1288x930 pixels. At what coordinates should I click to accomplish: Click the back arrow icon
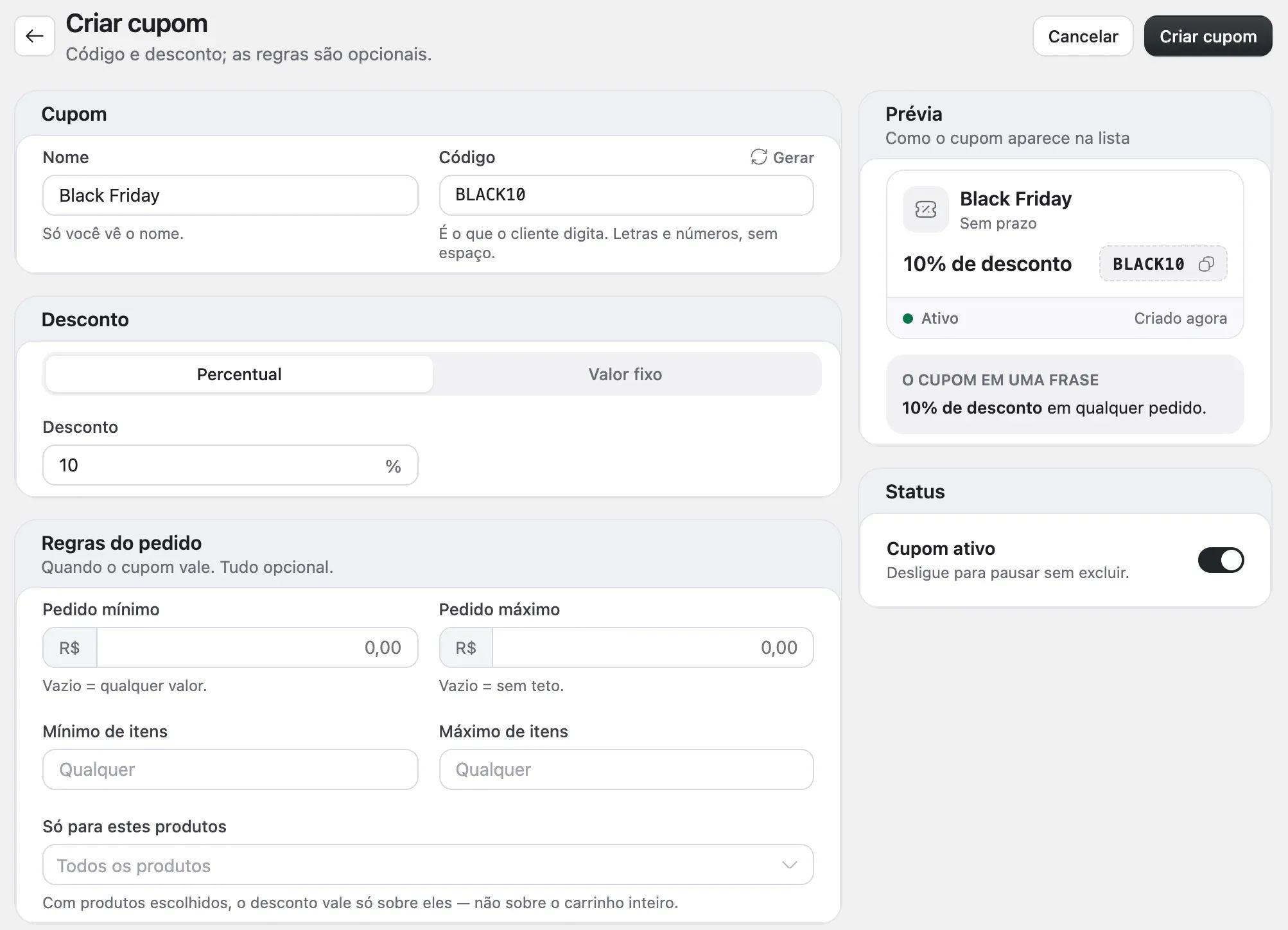[35, 36]
